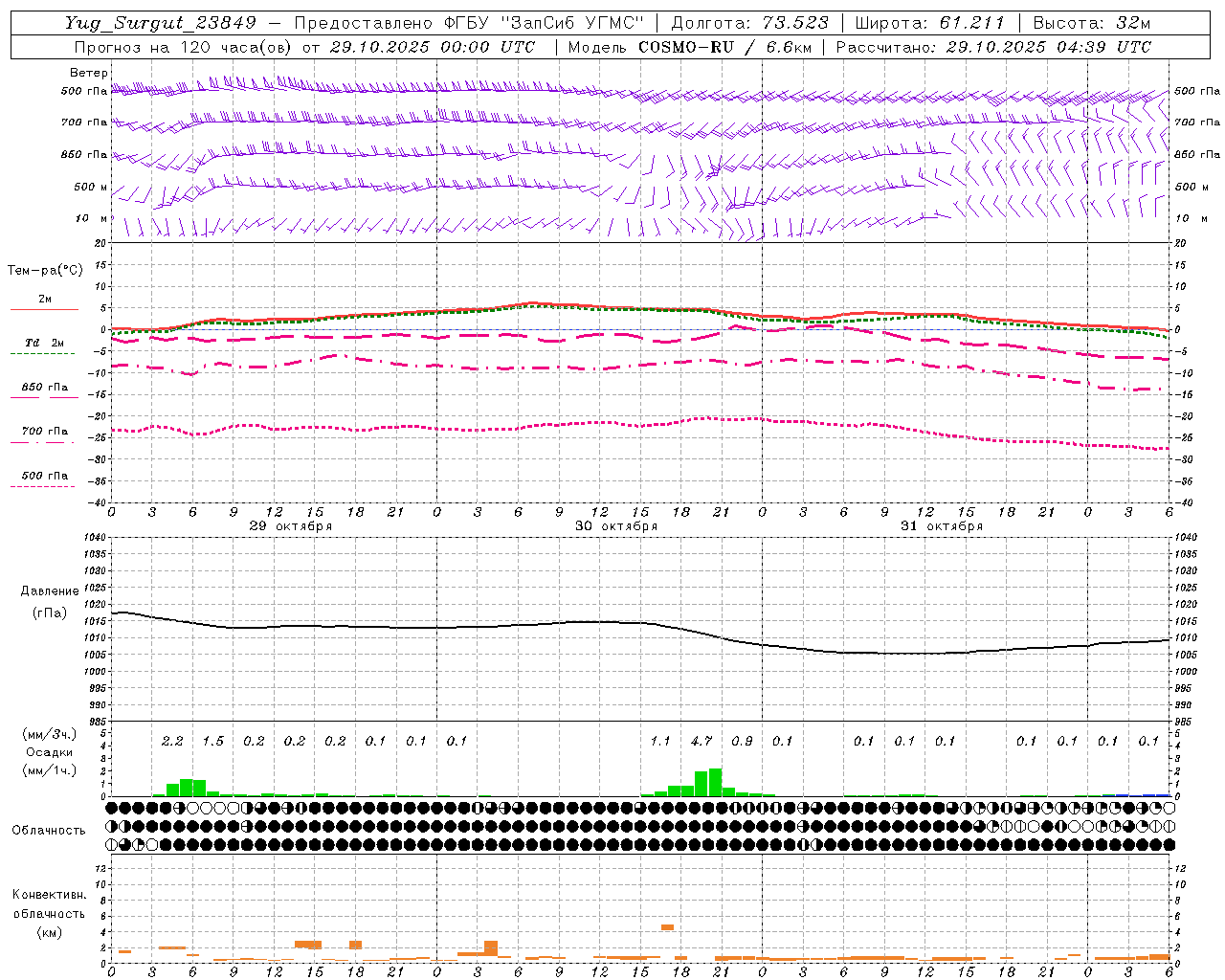Image resolution: width=1225 pixels, height=980 pixels.
Task: Click the 'Тем-ра(°C)' temperature heading
Action: [46, 271]
